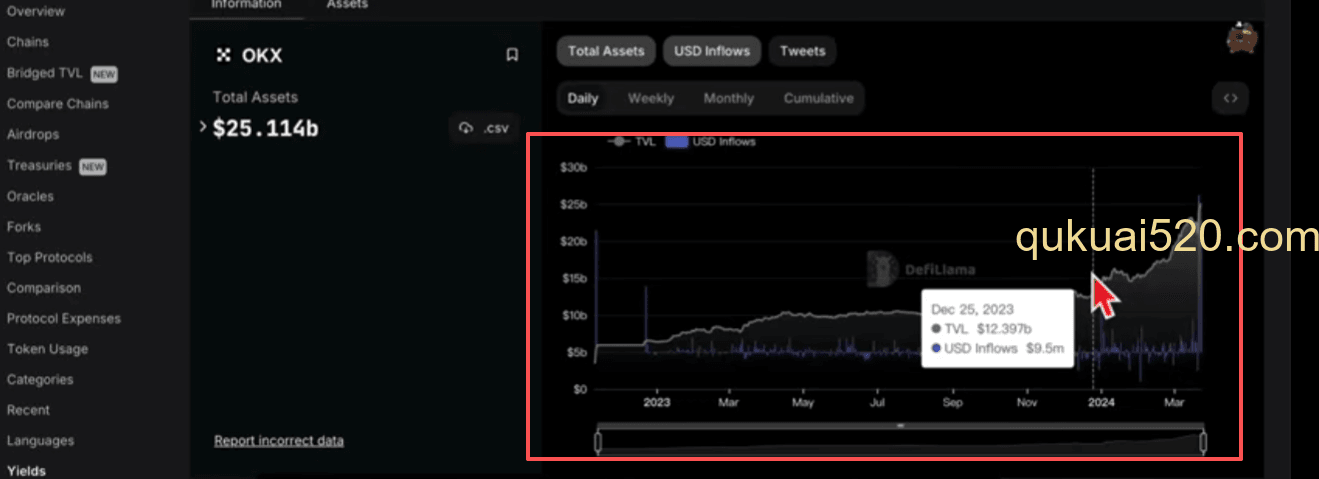Viewport: 1319px width, 479px height.
Task: Click the right handle of chart range slider
Action: point(1203,441)
